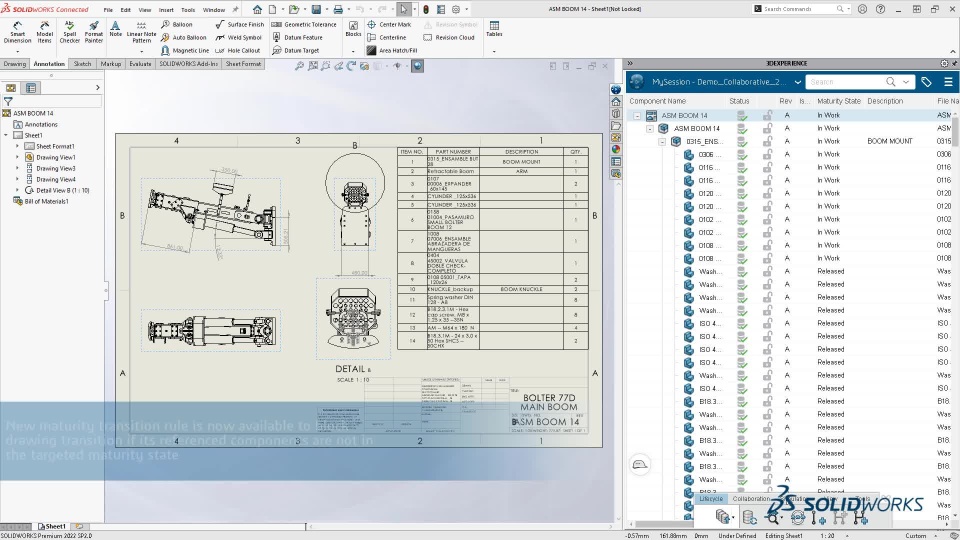Add a Balloon annotation

(177, 24)
